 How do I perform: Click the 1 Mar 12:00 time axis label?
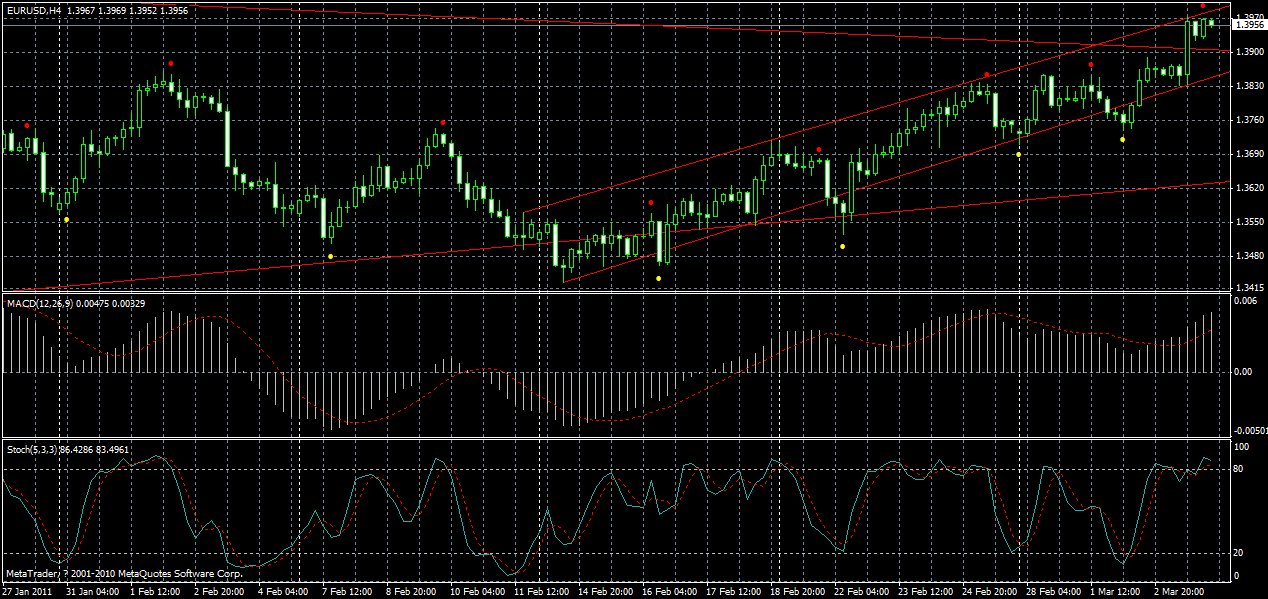pos(1120,591)
